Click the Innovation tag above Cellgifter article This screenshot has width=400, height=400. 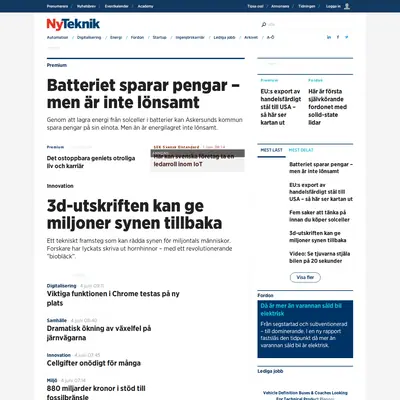pyautogui.click(x=59, y=355)
